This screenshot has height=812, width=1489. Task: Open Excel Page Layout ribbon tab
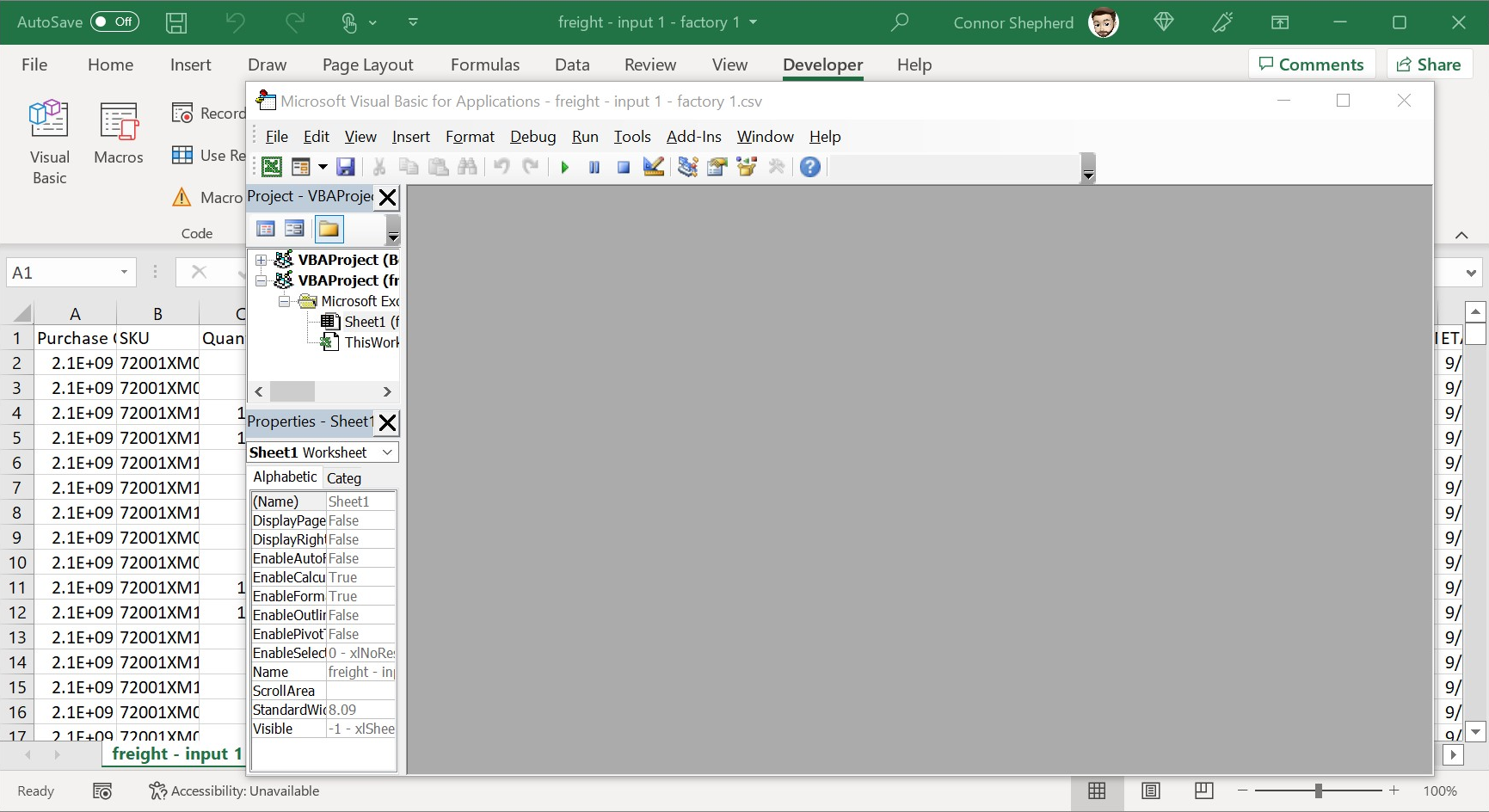pos(368,65)
